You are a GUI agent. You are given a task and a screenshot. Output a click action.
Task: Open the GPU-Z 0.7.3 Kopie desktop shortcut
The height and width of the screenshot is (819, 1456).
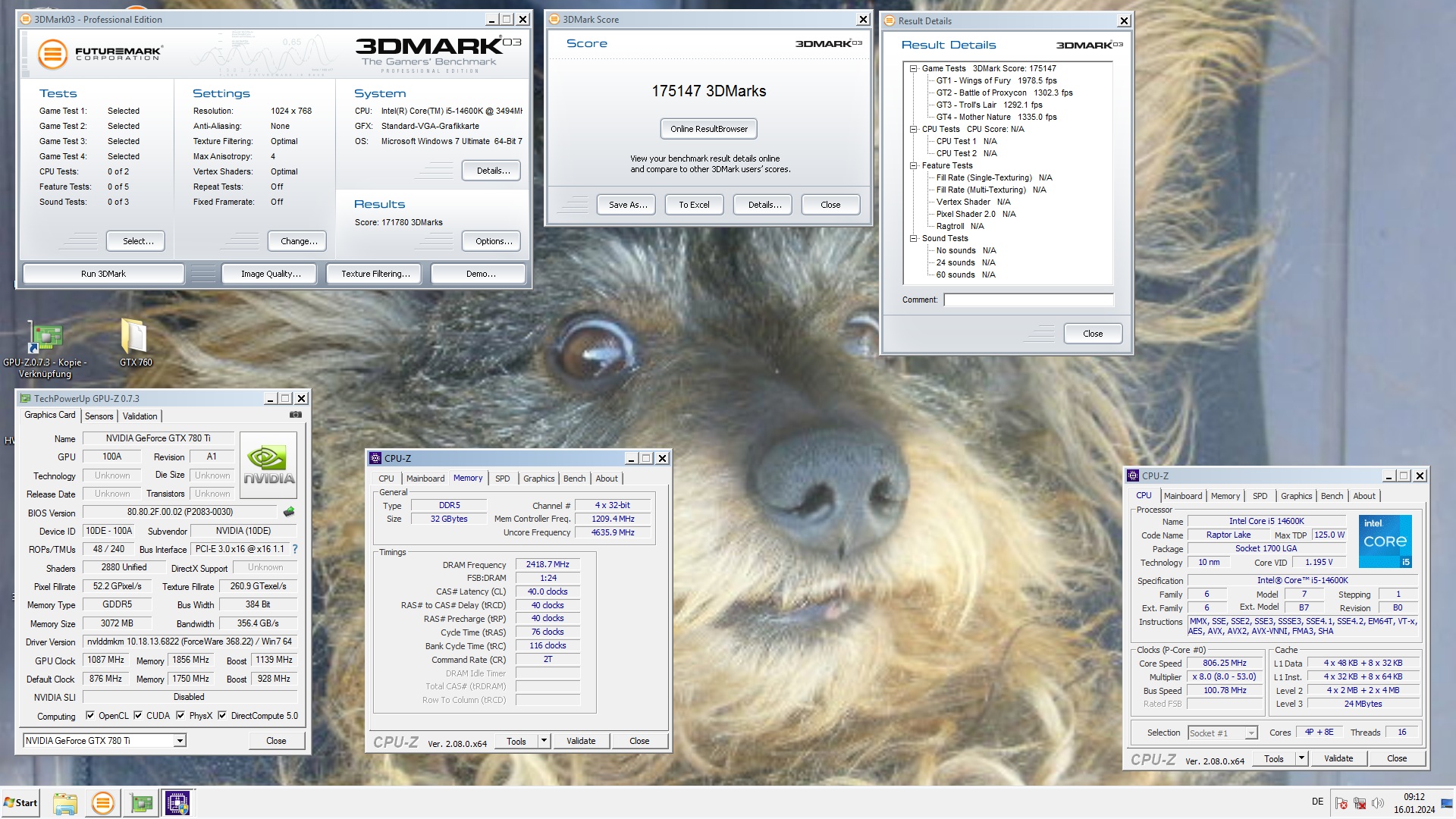point(45,347)
